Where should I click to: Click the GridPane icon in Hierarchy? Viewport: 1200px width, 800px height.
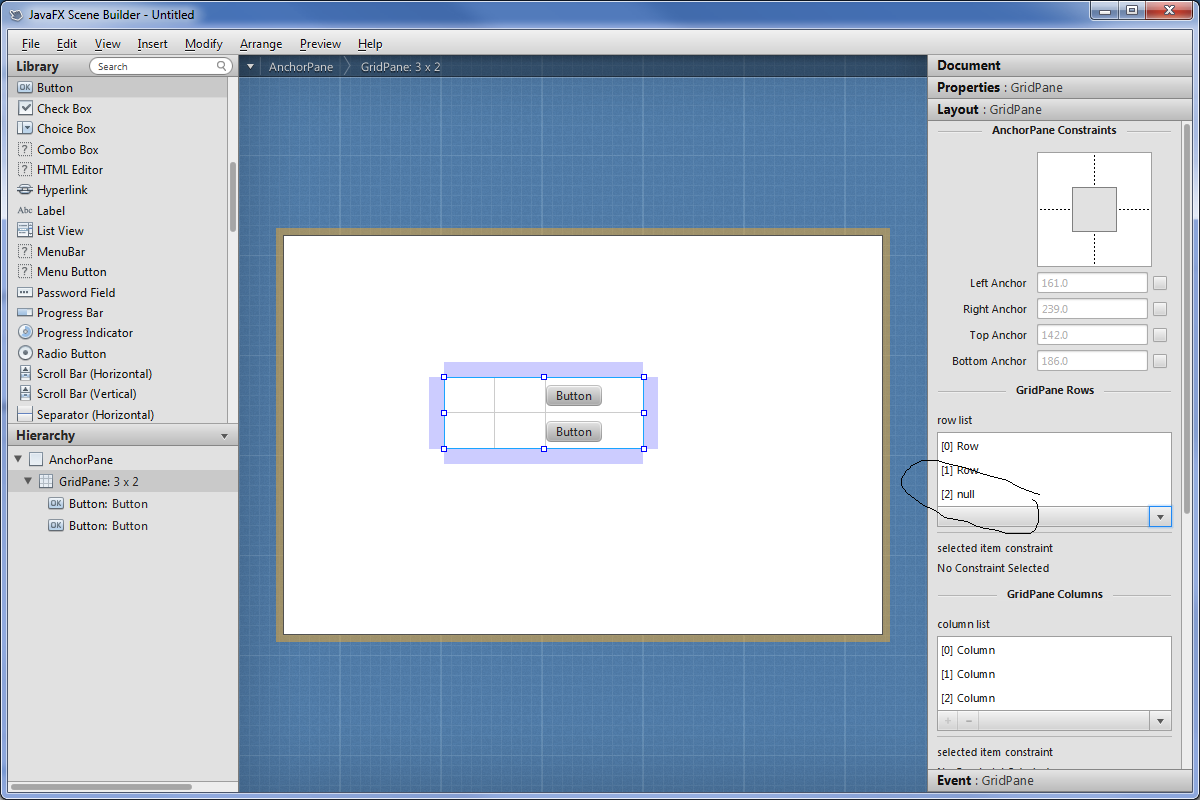point(47,482)
